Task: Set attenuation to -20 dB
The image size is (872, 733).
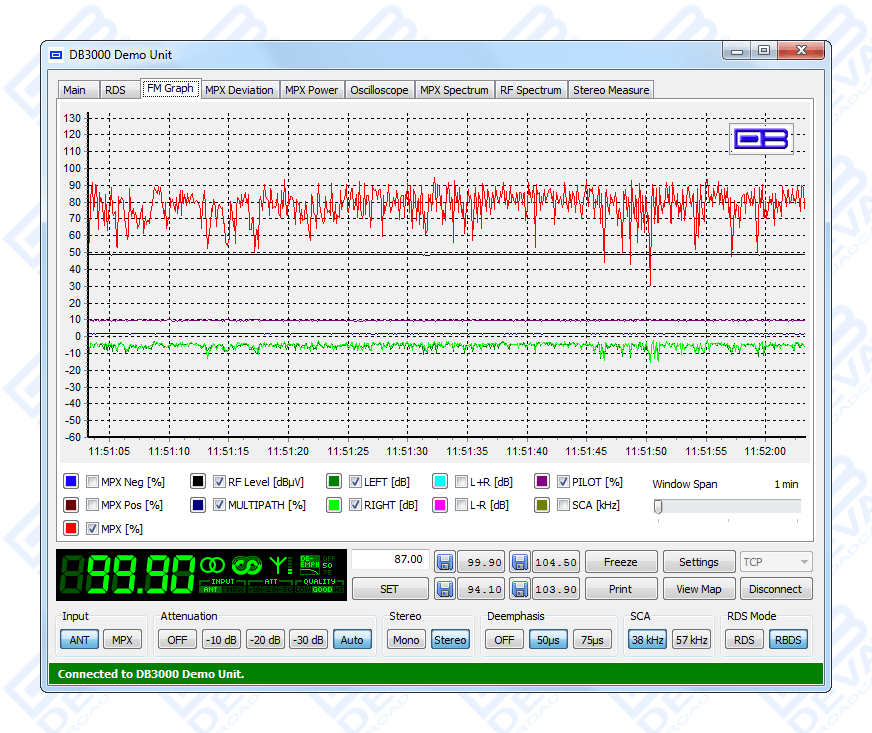Action: (x=264, y=640)
